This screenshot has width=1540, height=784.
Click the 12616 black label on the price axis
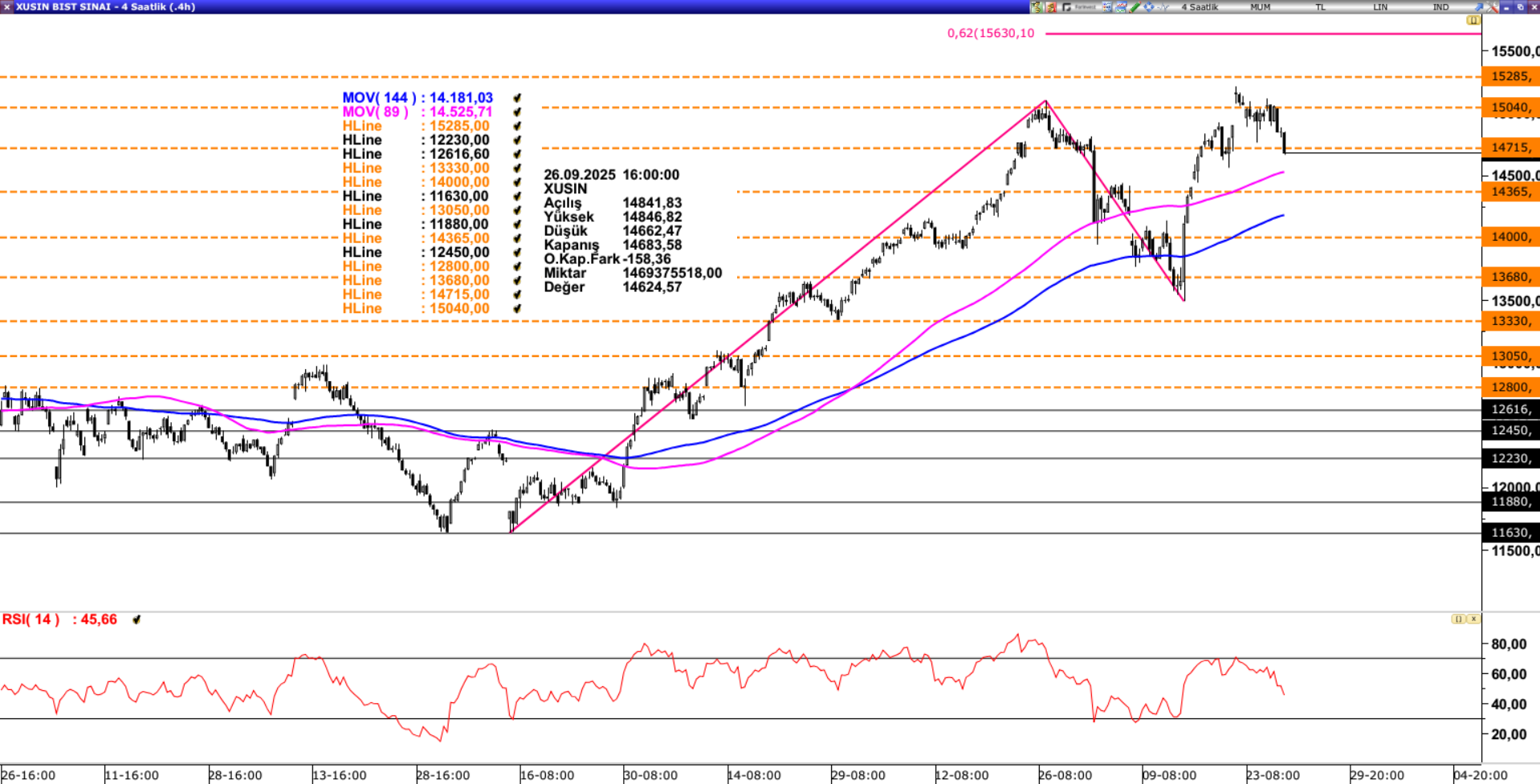click(1509, 409)
